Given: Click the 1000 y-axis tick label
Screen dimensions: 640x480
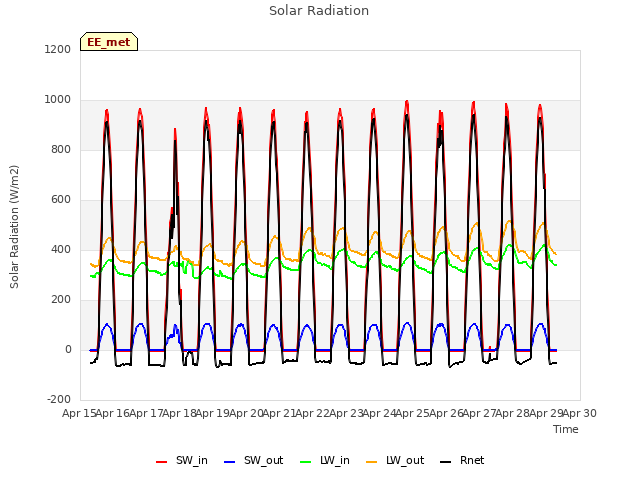Looking at the screenshot, I should (58, 100).
